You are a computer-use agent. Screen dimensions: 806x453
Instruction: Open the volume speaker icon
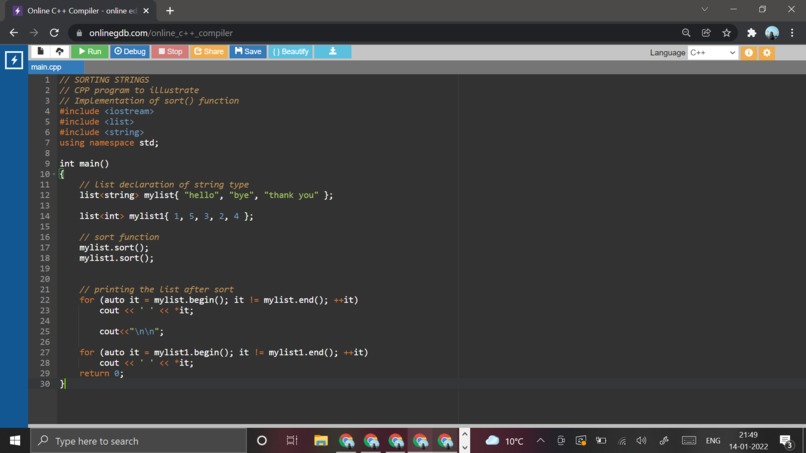click(641, 441)
